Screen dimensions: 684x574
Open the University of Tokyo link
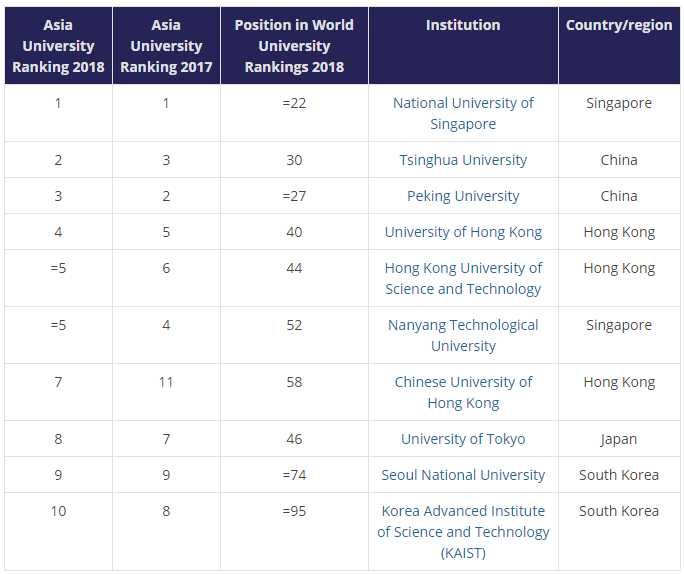tap(463, 439)
